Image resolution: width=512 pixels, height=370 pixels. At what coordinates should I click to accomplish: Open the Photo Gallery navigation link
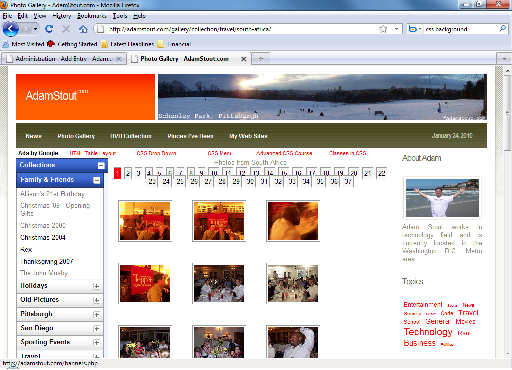tap(76, 136)
